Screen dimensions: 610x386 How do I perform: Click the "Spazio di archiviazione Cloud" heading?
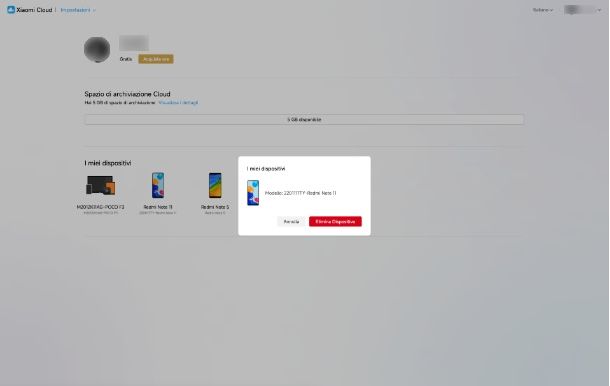(127, 94)
